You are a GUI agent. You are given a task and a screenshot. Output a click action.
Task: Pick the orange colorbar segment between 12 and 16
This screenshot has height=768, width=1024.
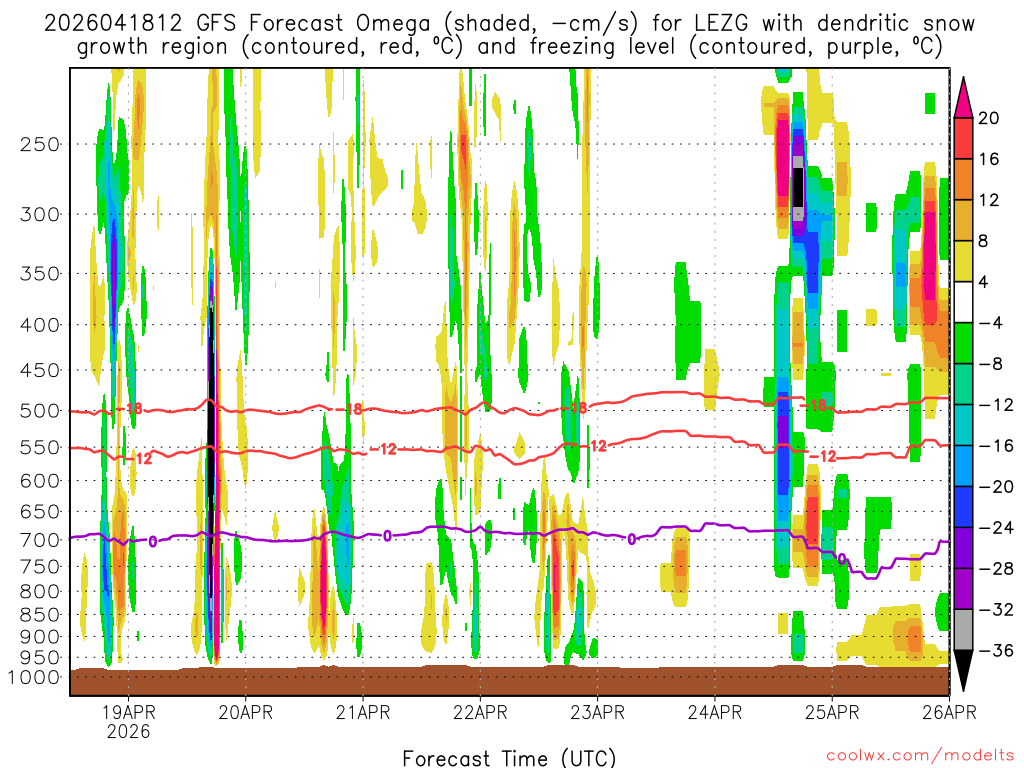[963, 180]
